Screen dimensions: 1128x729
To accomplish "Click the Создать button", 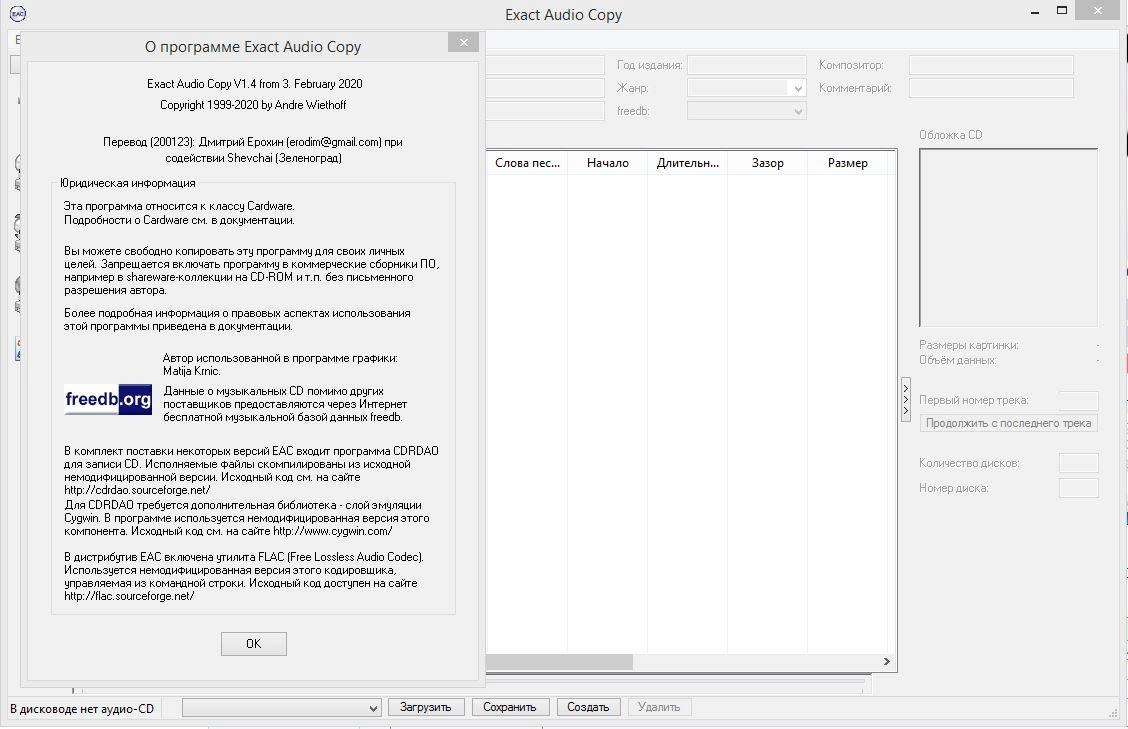I will click(588, 707).
